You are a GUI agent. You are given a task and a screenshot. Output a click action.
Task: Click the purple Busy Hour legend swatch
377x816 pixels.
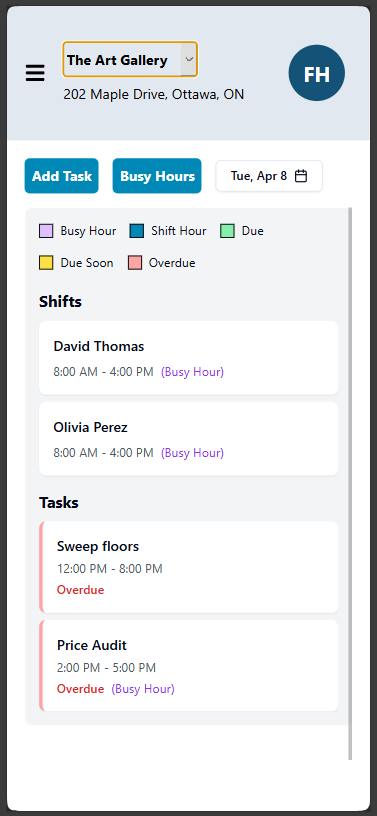pos(46,231)
